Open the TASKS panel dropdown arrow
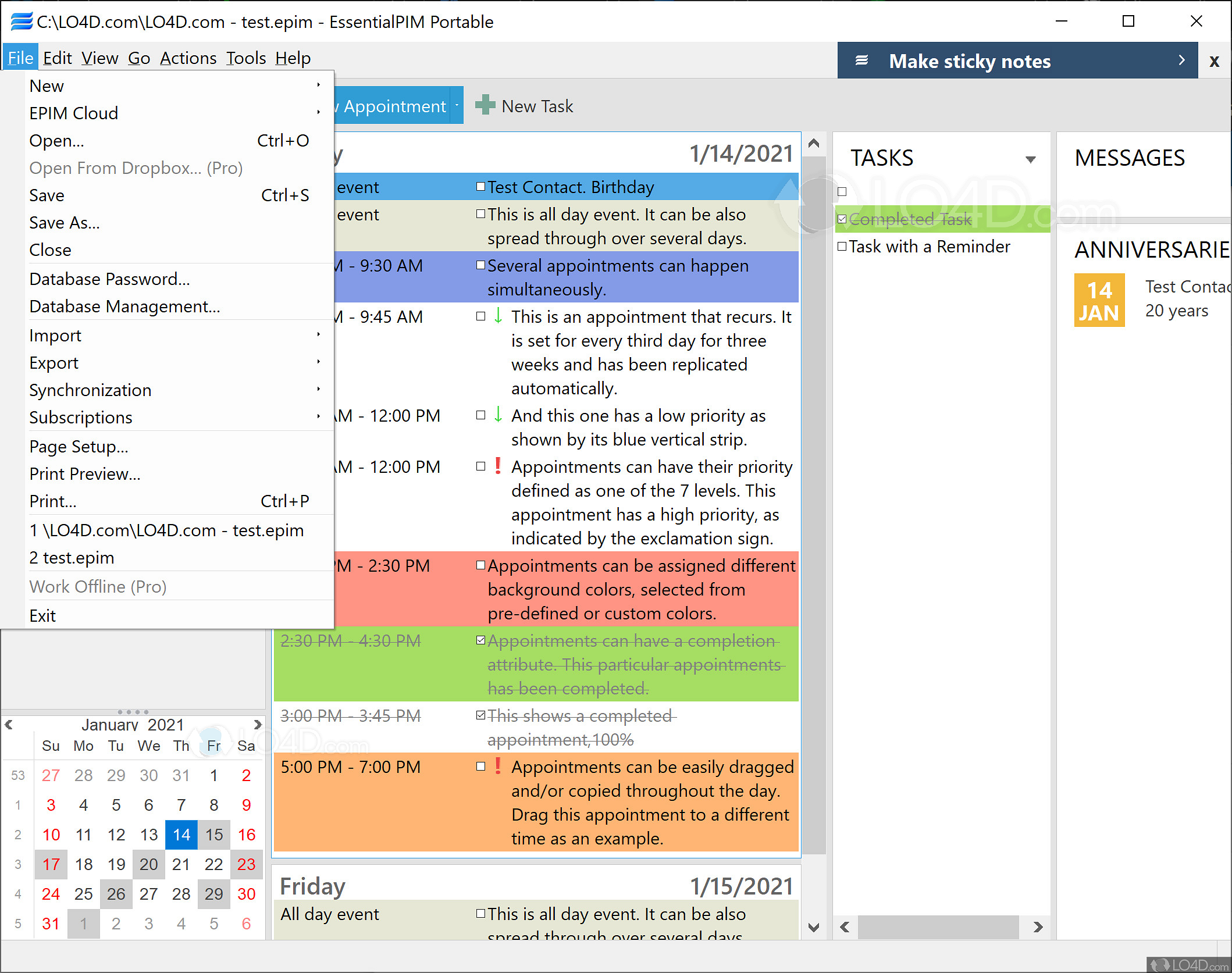 pyautogui.click(x=1031, y=159)
